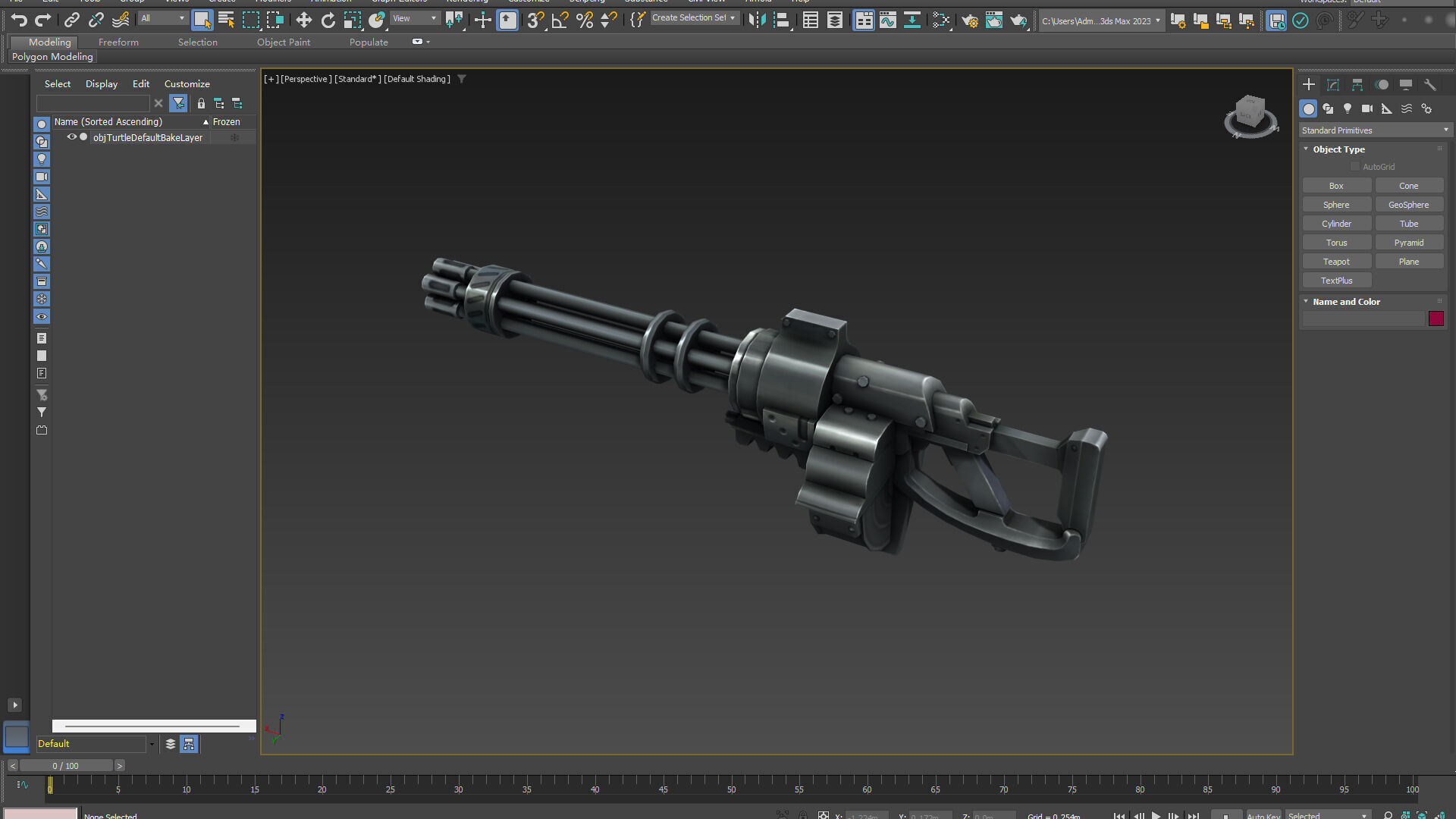
Task: Click the Angle Snap toggle
Action: tap(560, 20)
